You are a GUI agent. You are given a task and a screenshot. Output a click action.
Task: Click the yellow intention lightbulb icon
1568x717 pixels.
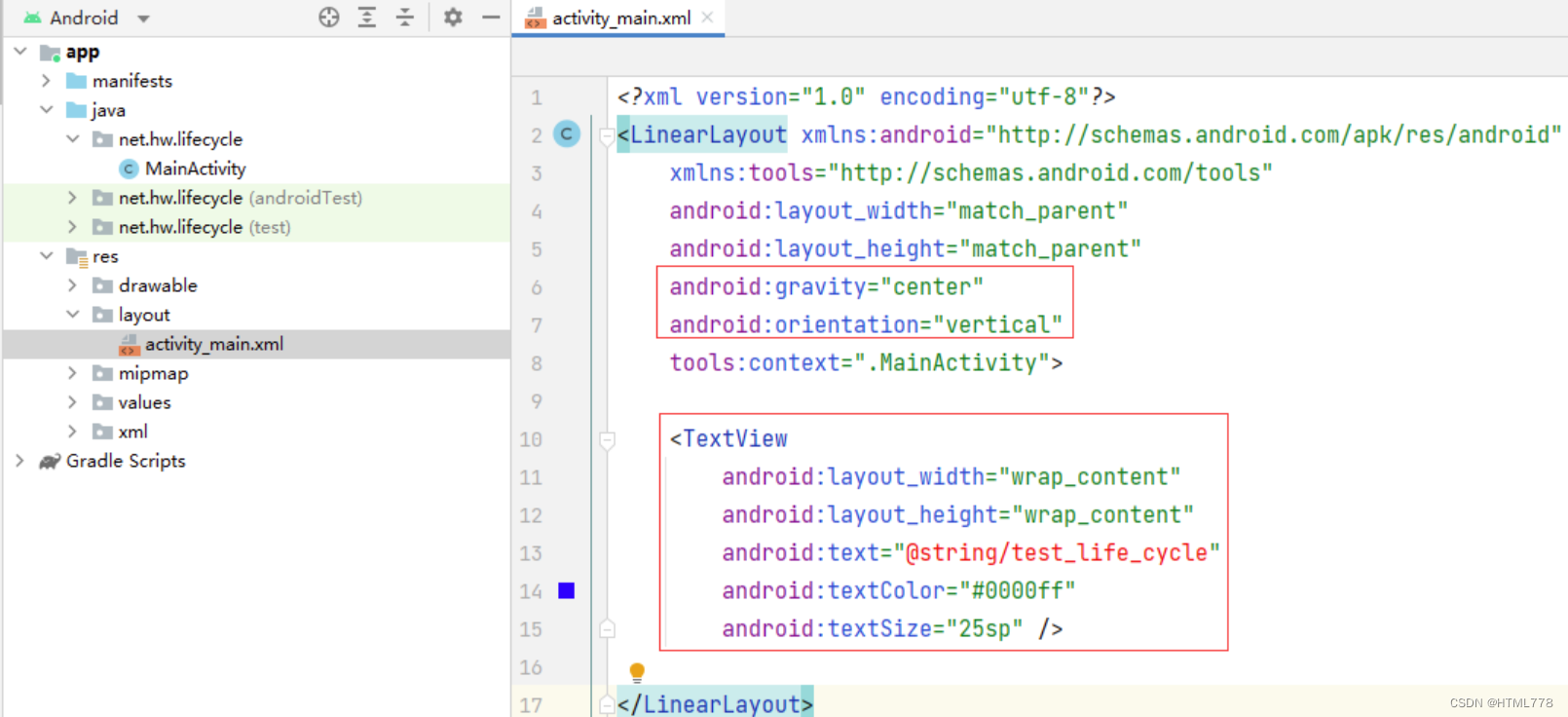click(x=637, y=671)
